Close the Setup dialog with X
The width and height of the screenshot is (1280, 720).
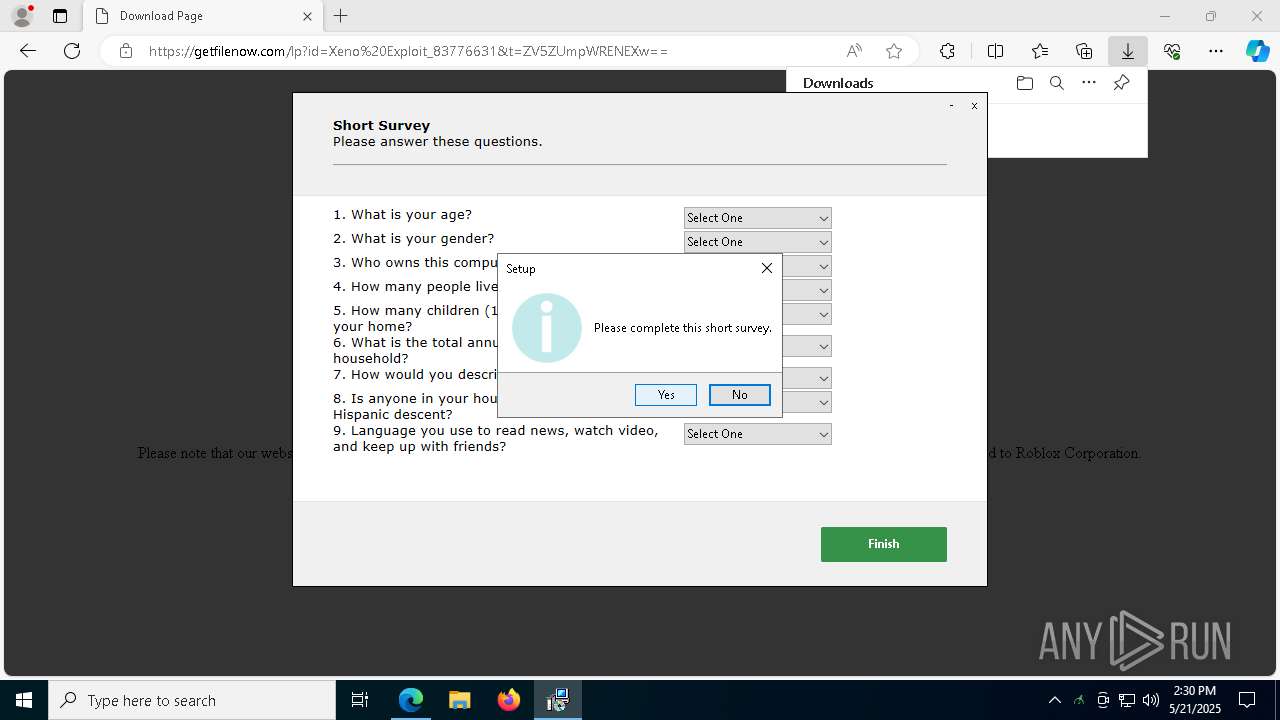pos(767,268)
